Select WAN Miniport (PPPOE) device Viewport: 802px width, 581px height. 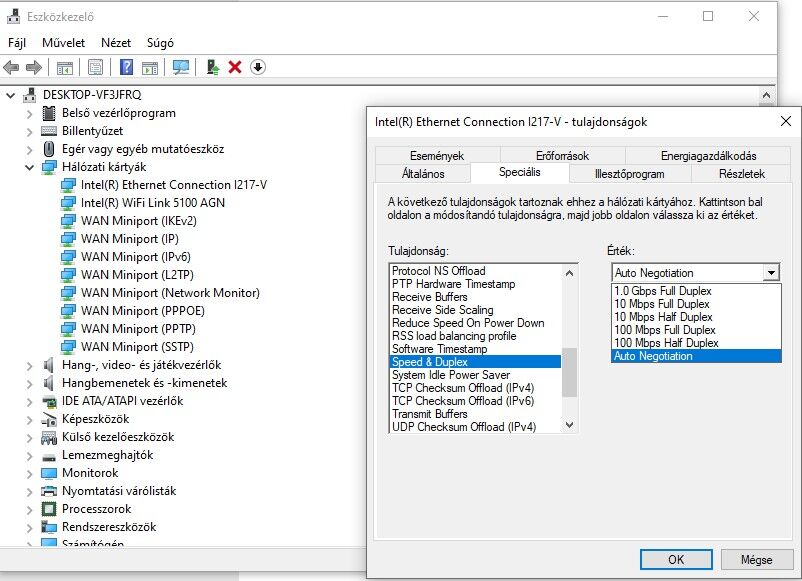point(142,311)
